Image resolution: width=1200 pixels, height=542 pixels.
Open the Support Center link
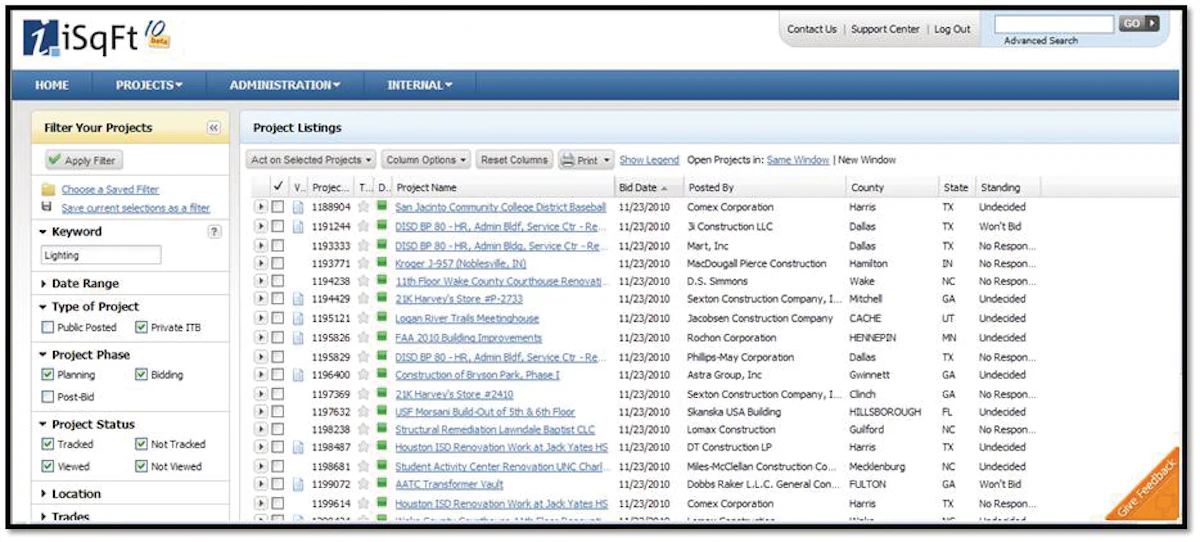885,30
